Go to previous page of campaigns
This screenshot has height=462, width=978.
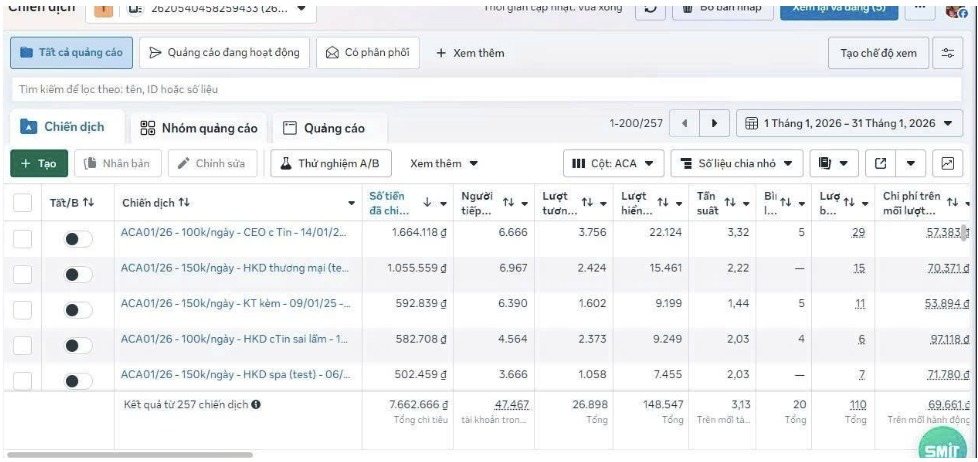[685, 123]
